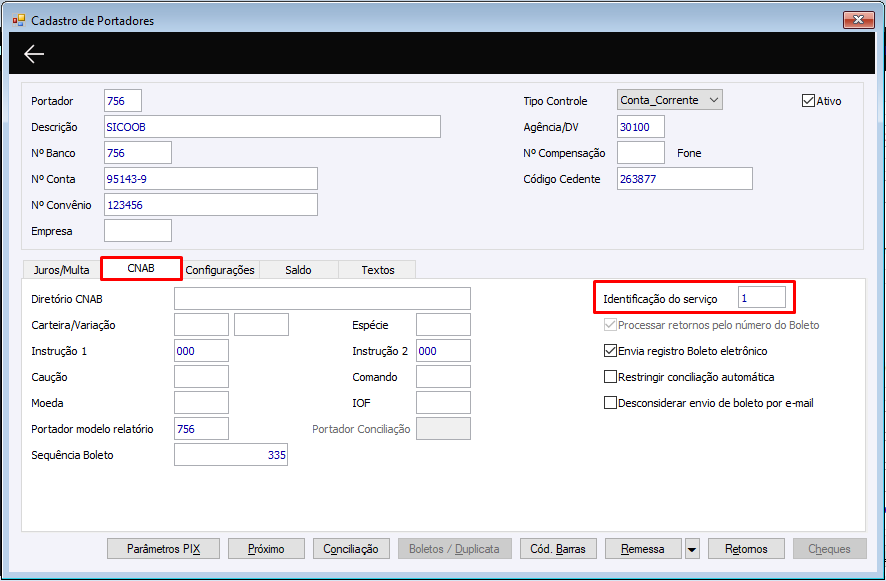The image size is (886, 581).
Task: Edit the Agência/DV field
Action: (641, 127)
